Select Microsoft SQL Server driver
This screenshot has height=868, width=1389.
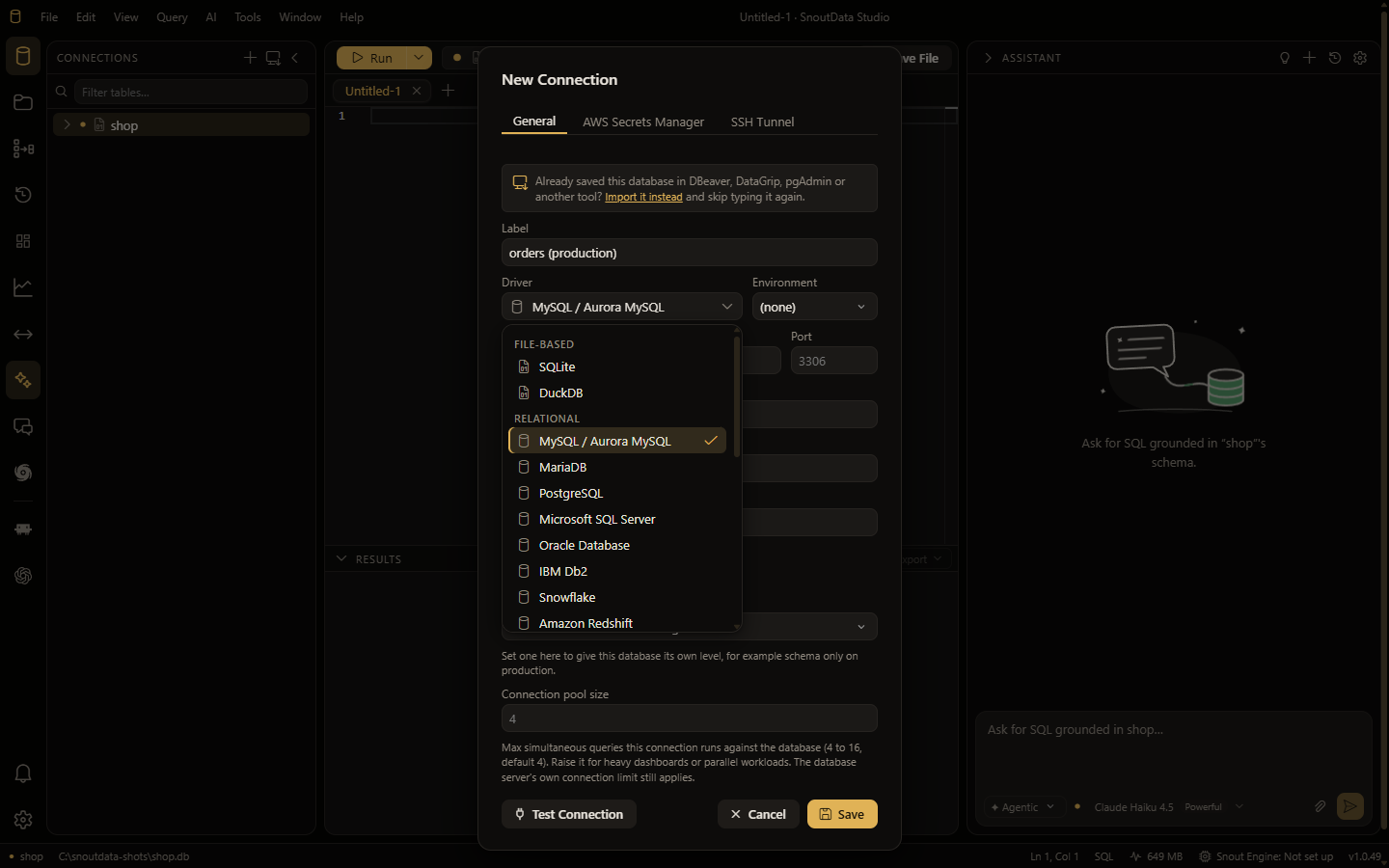[617, 519]
